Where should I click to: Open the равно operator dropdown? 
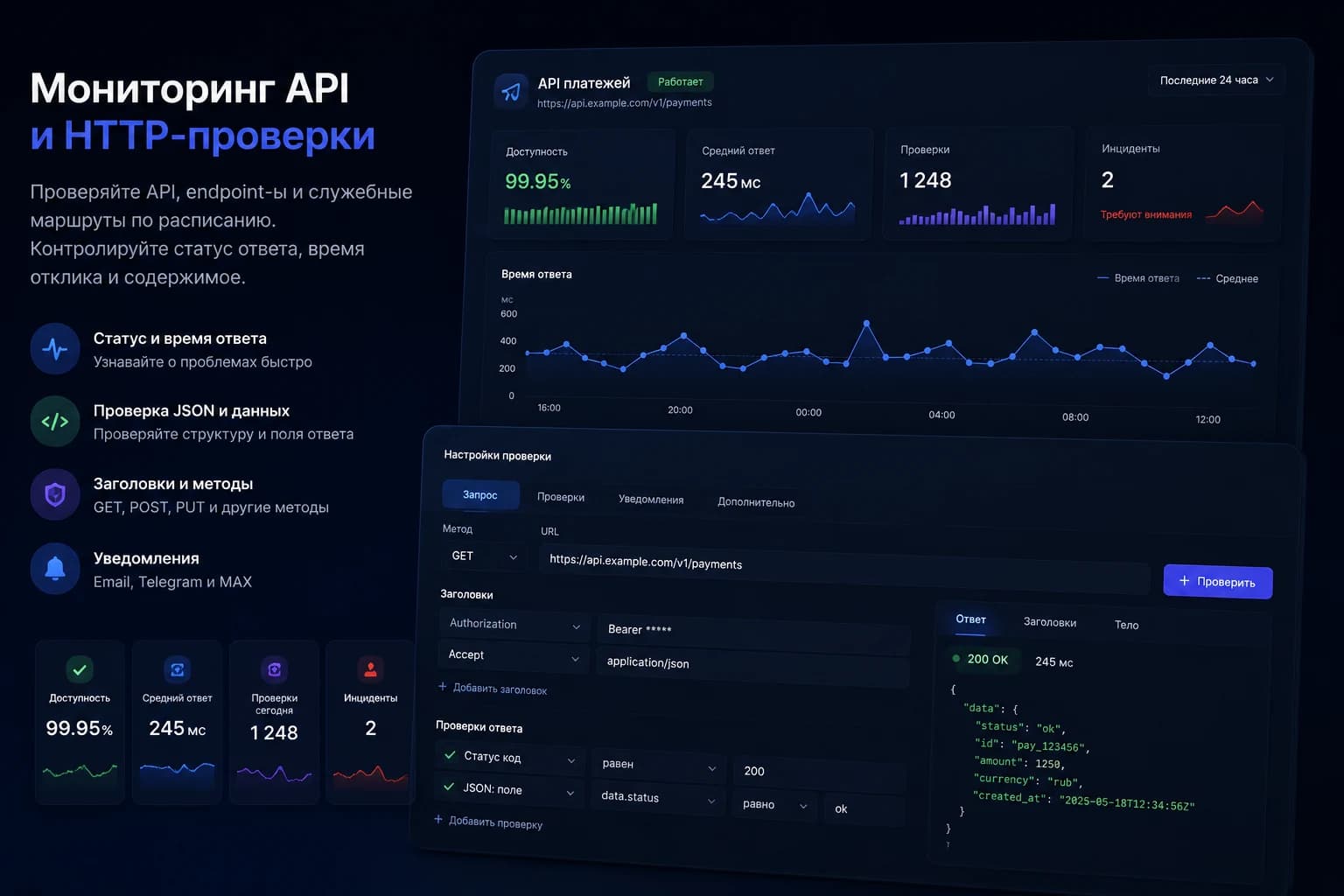click(x=774, y=805)
